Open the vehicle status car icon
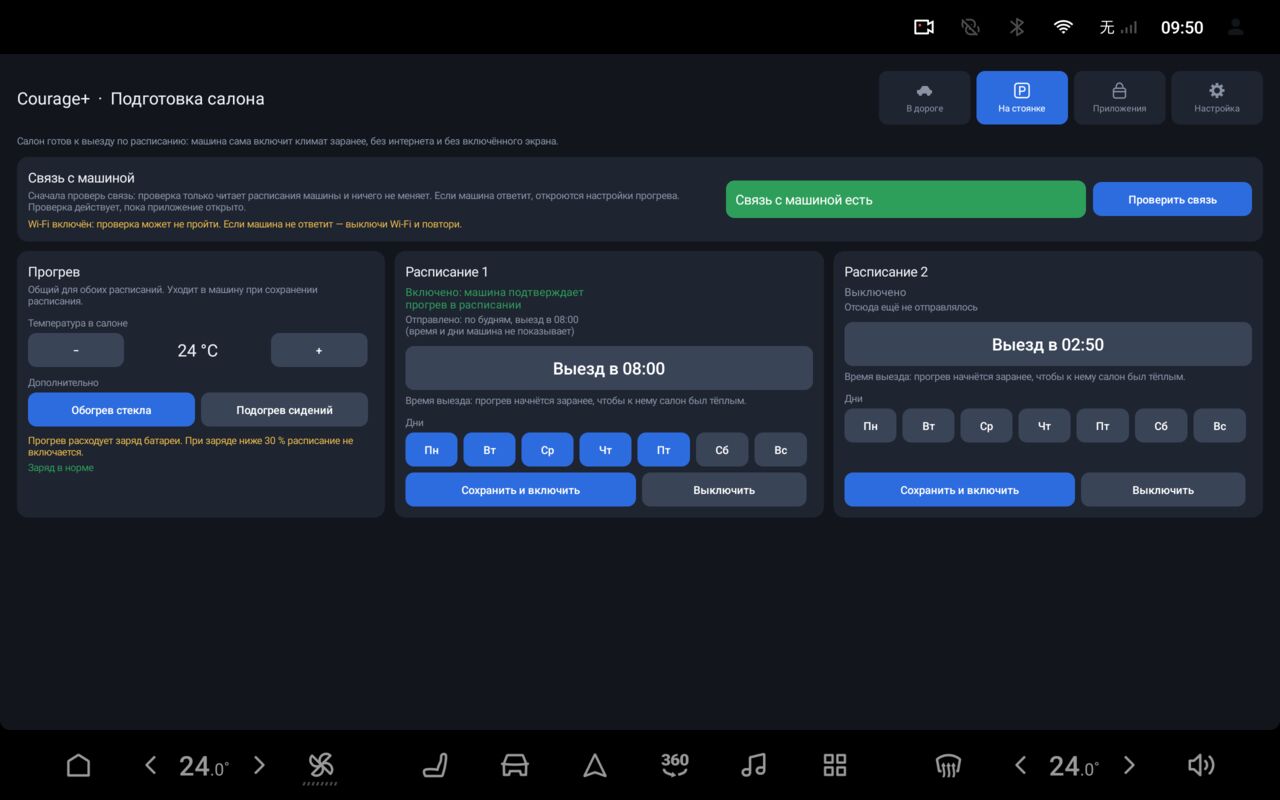This screenshot has width=1280, height=800. tap(514, 766)
